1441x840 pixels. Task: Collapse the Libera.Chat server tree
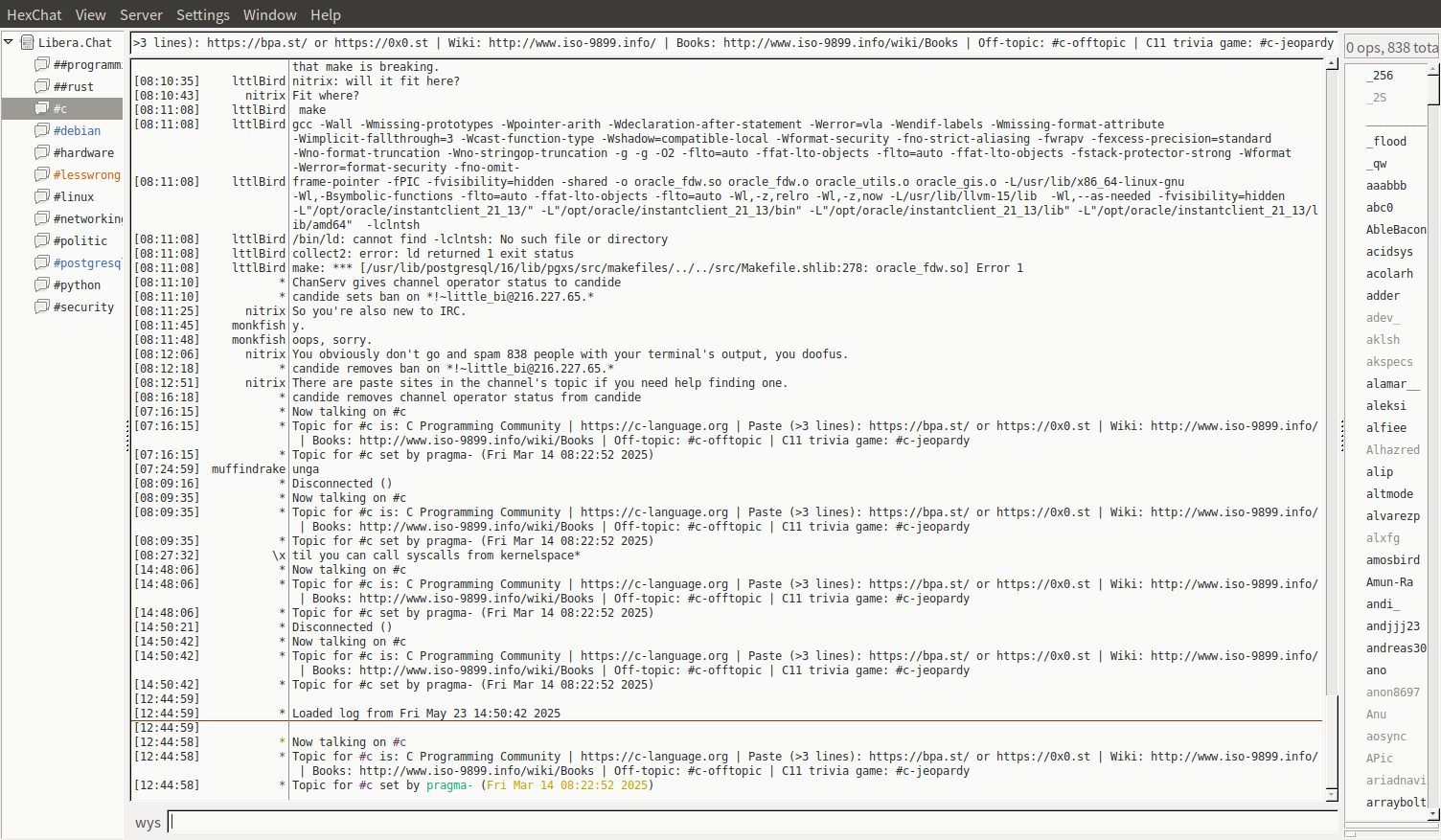tap(9, 42)
